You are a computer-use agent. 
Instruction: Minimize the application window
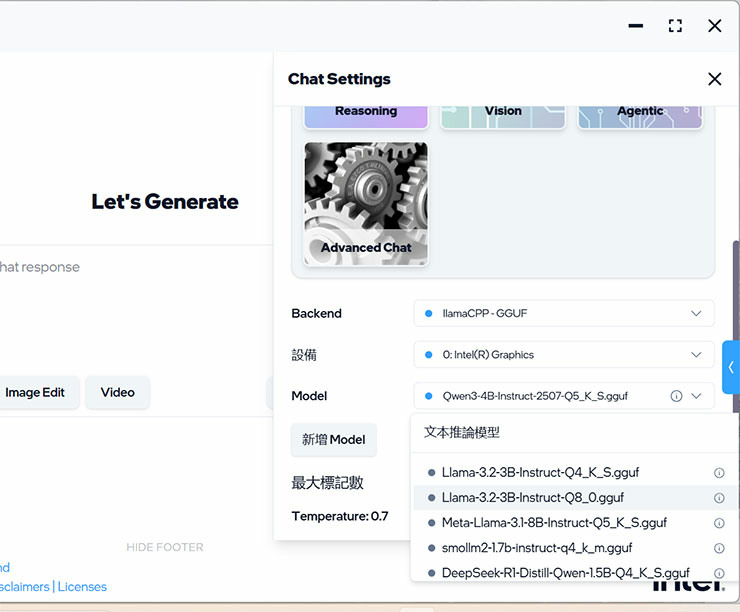[x=636, y=25]
